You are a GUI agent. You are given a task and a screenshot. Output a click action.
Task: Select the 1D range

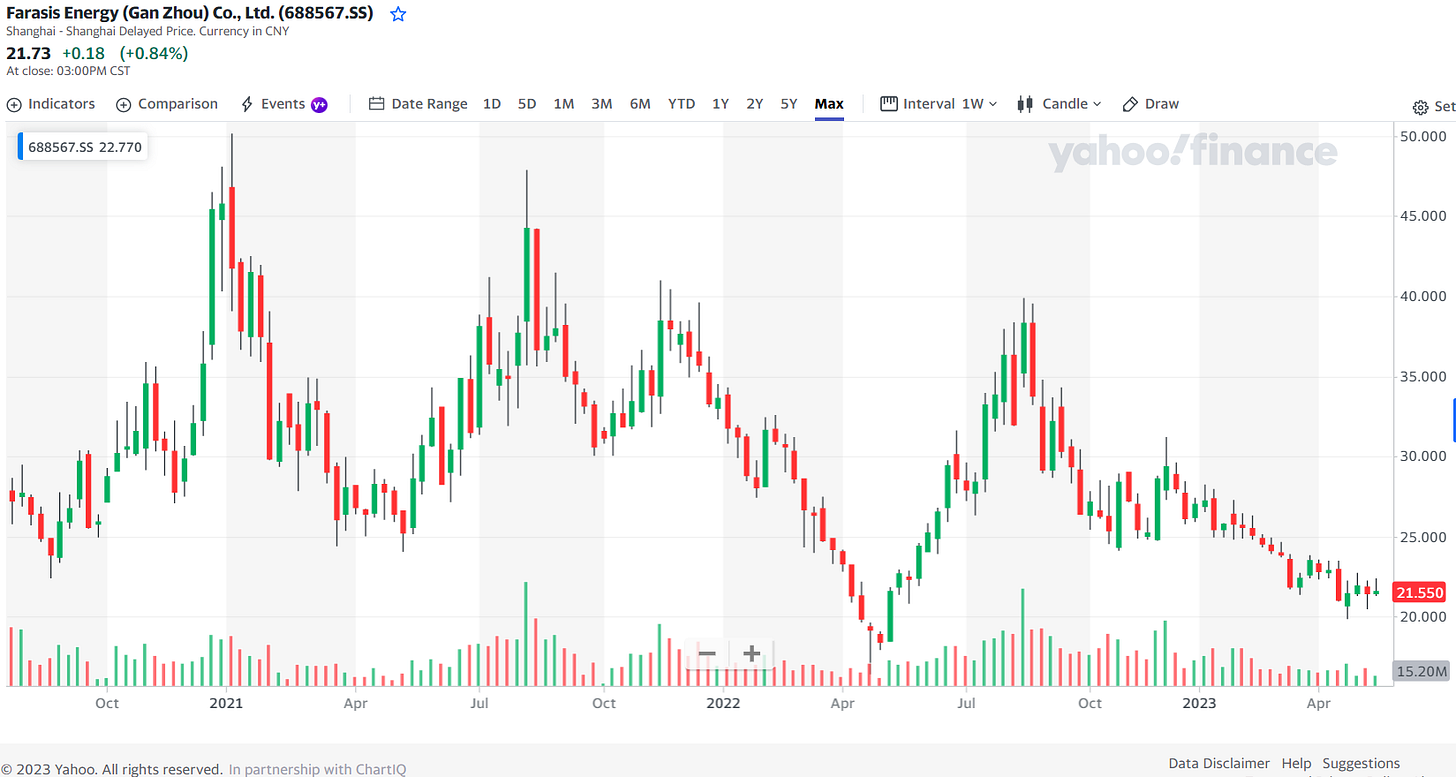(x=492, y=104)
